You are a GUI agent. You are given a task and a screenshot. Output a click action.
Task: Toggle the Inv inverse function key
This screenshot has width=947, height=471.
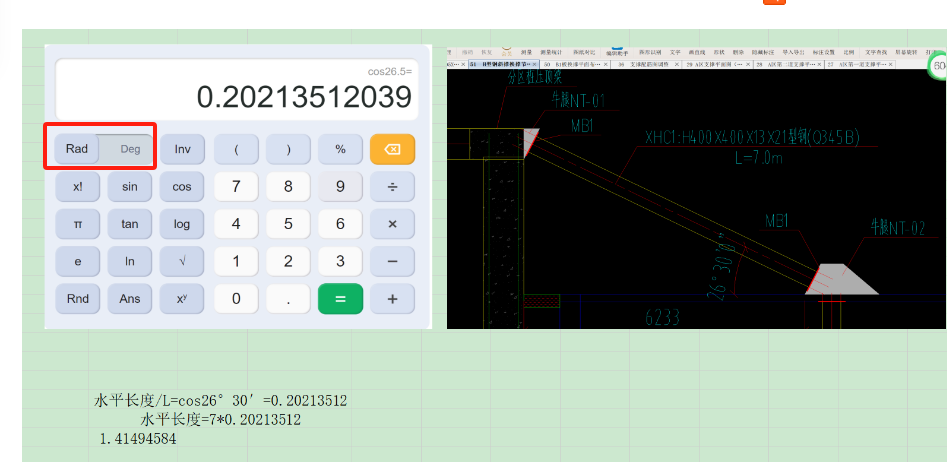click(182, 149)
